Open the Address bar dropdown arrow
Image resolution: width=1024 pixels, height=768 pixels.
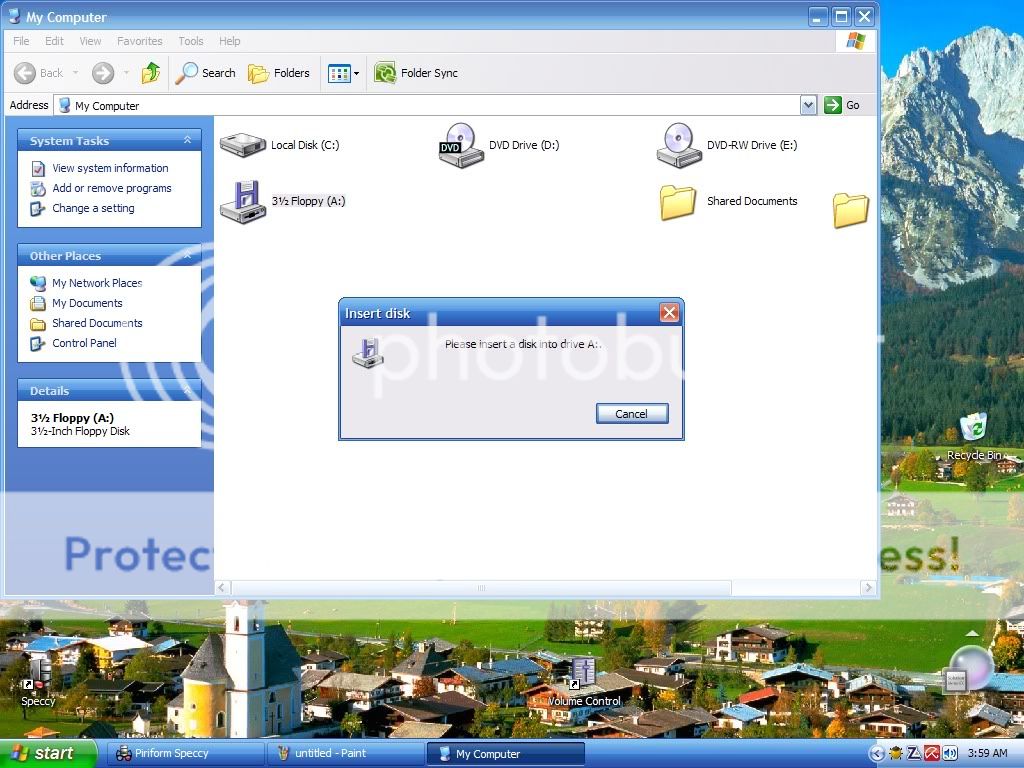[809, 104]
